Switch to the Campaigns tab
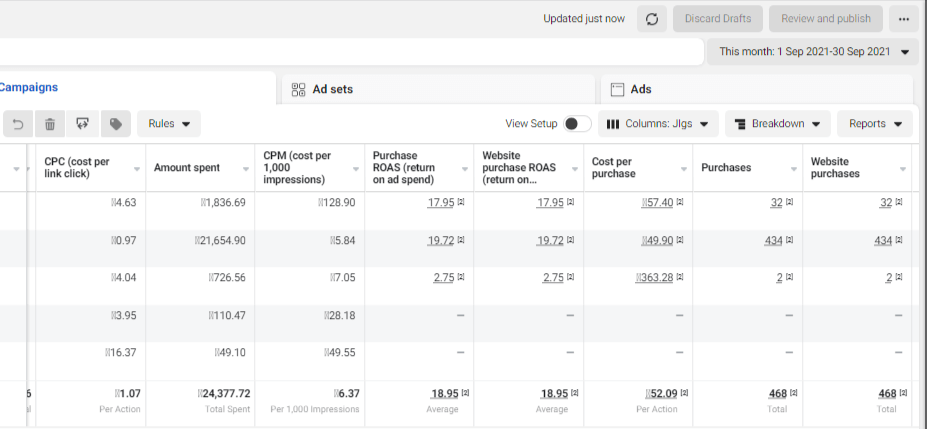 click(28, 88)
